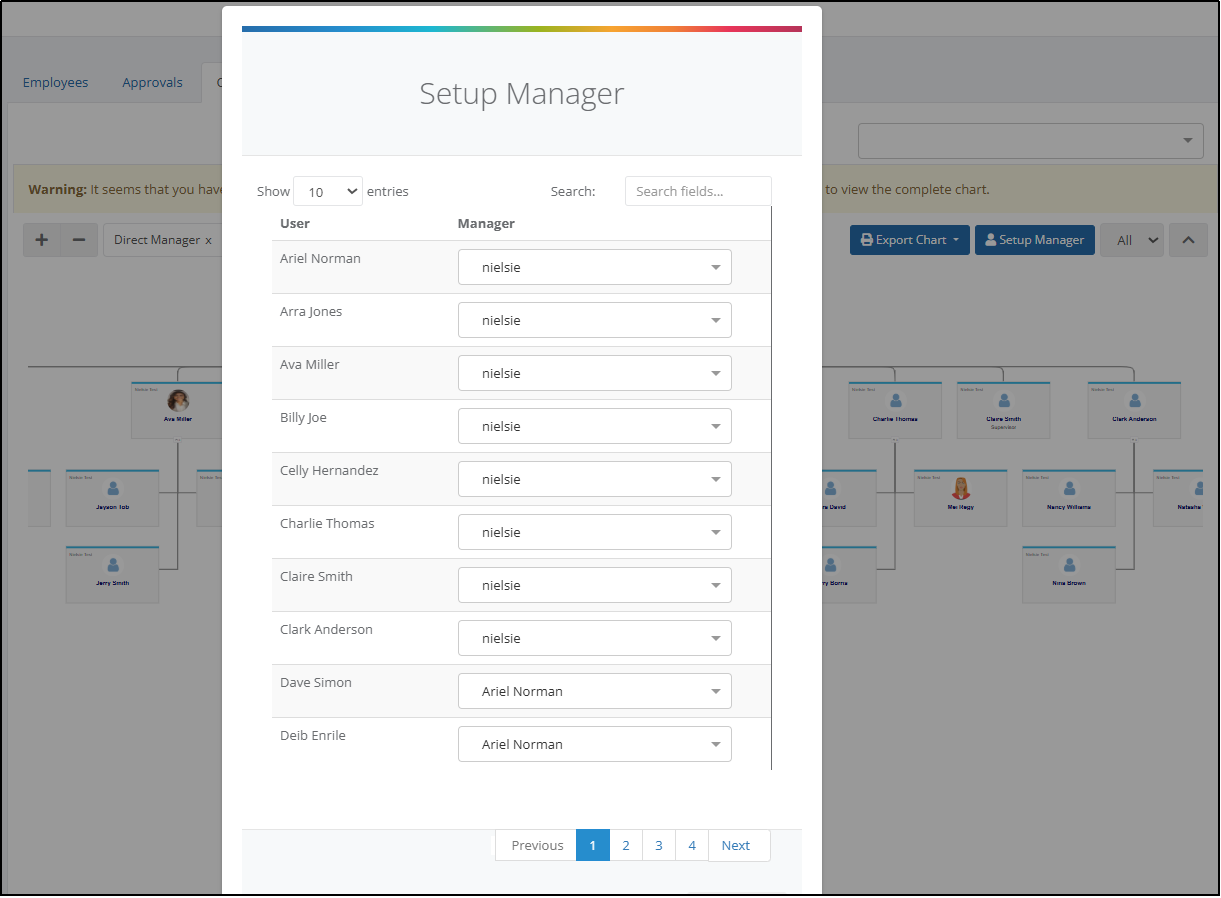1221x898 pixels.
Task: Click the Dave Simon user name
Action: 316,682
